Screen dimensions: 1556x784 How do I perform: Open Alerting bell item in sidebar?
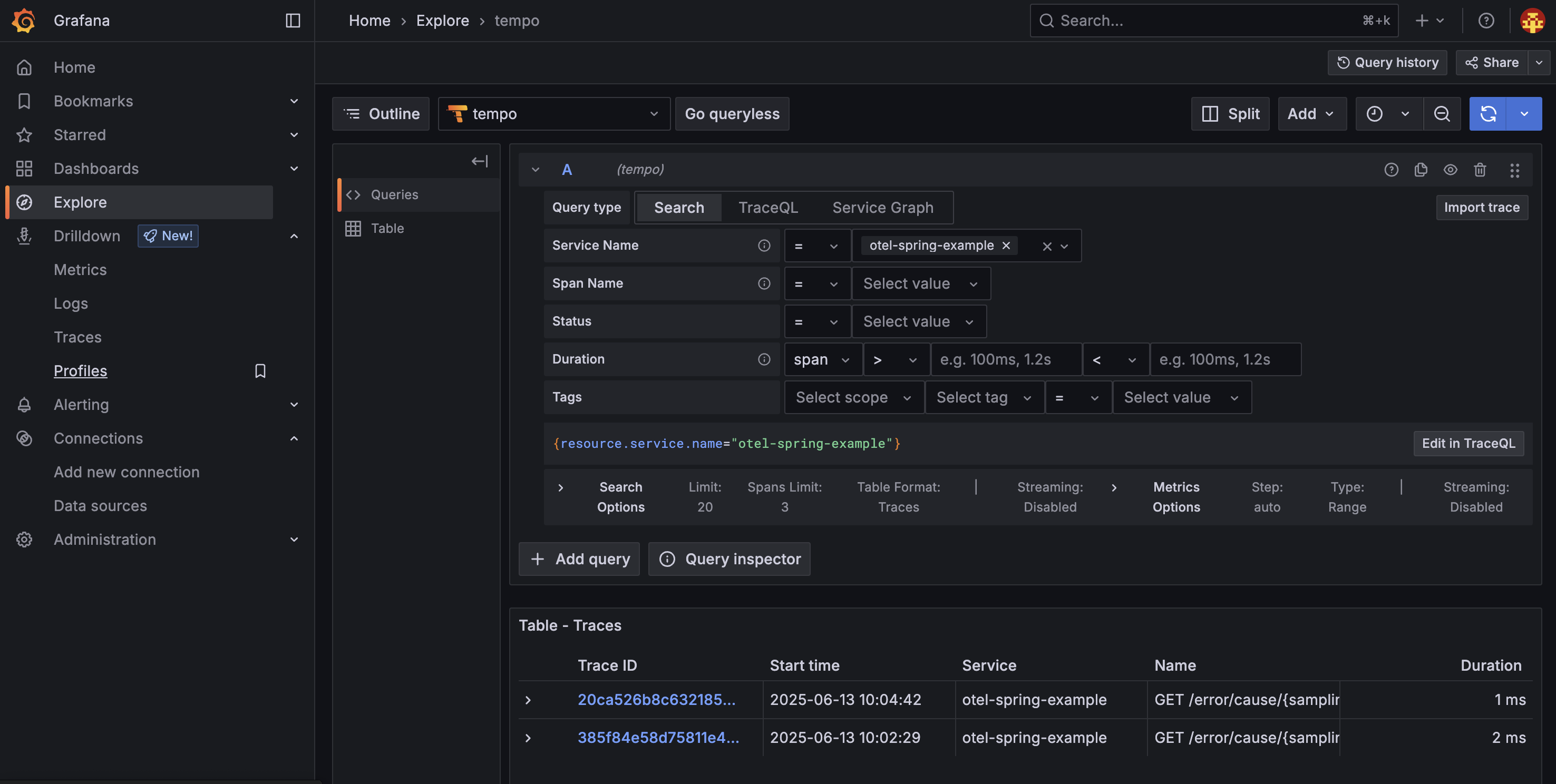point(81,405)
